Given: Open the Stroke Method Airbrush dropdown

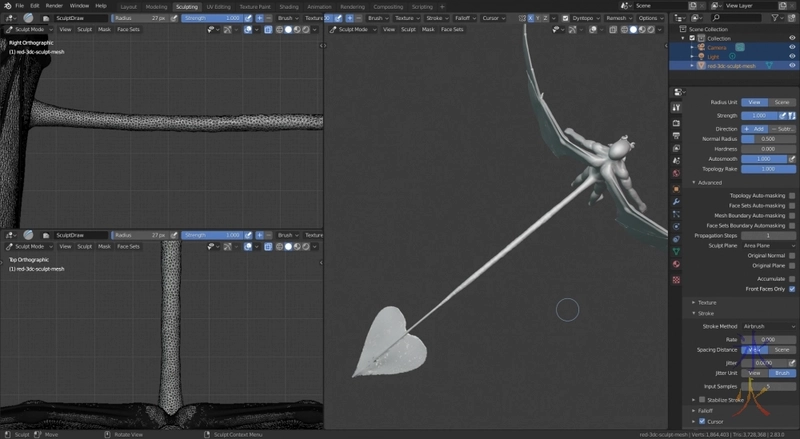Looking at the screenshot, I should tap(768, 326).
